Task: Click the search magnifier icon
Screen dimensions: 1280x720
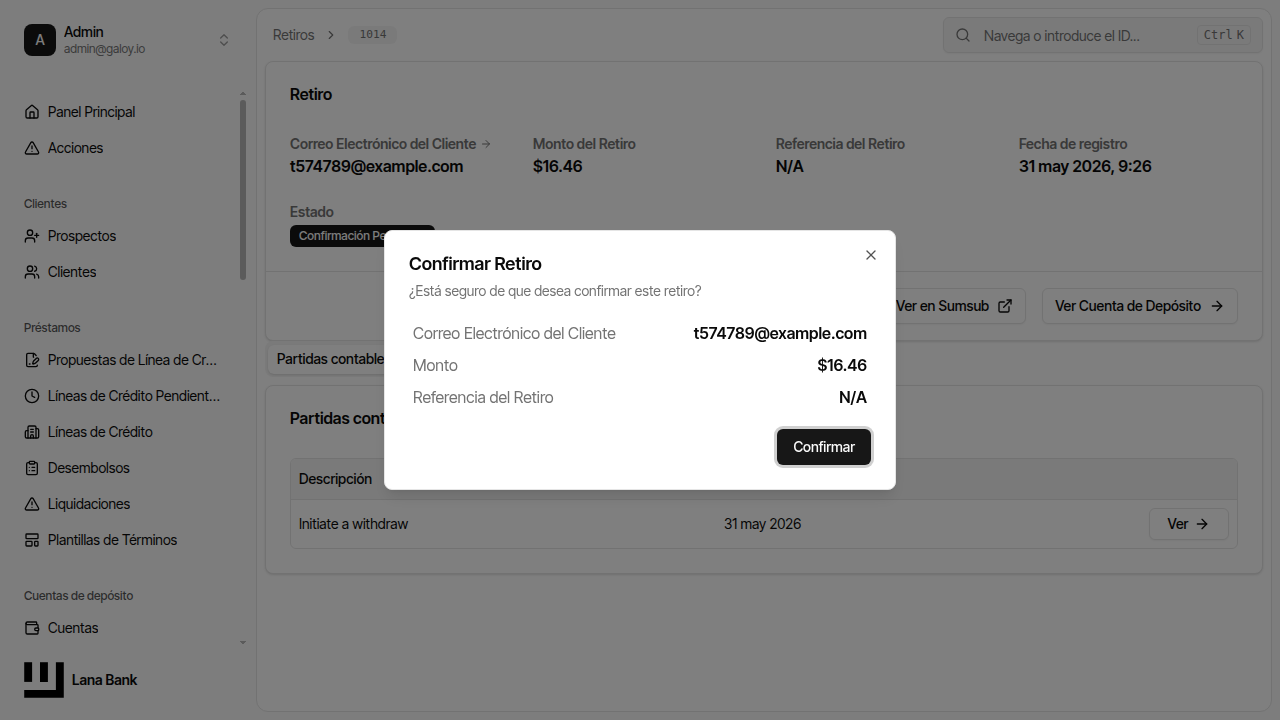Action: (963, 35)
